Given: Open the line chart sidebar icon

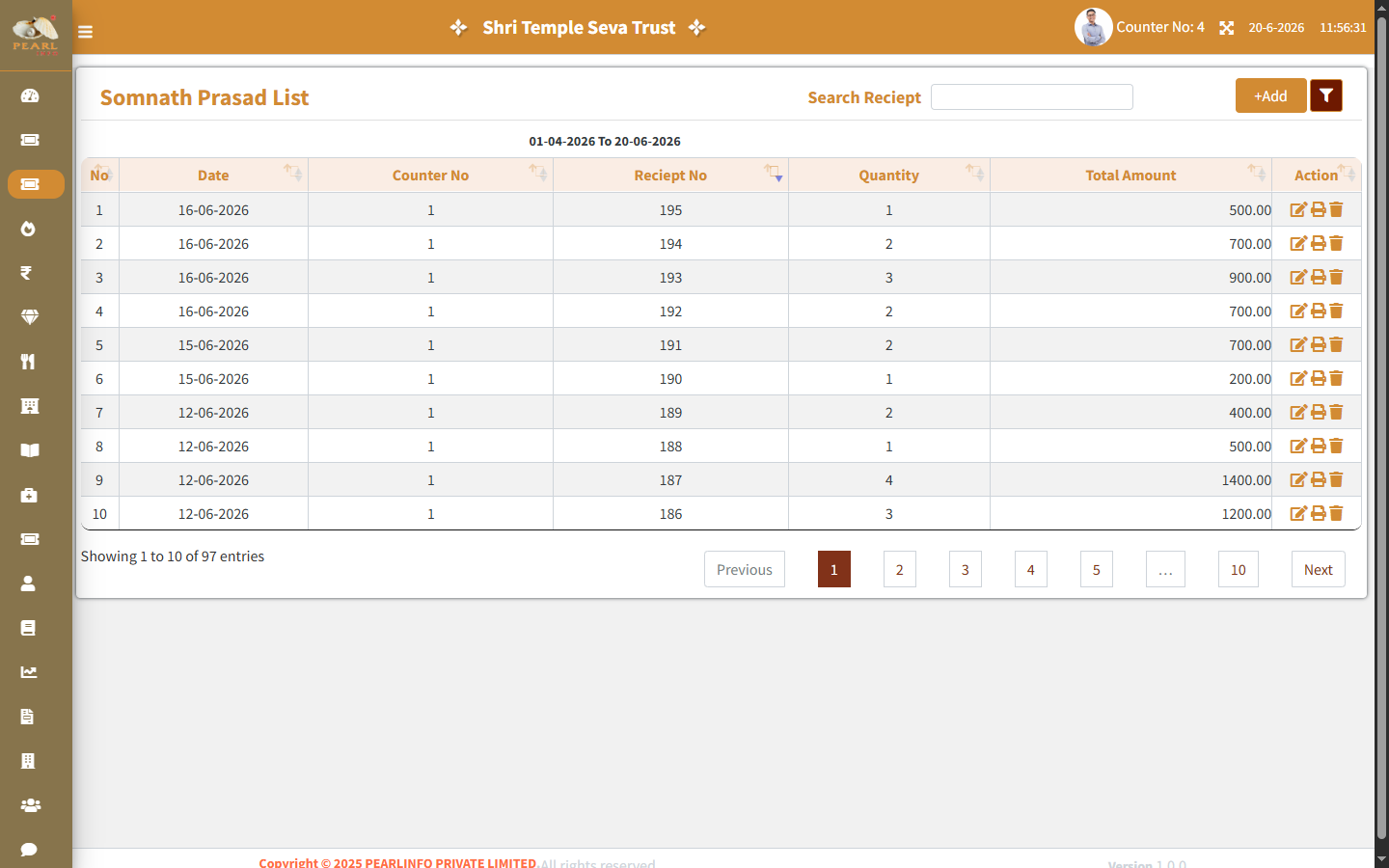Looking at the screenshot, I should [x=29, y=672].
